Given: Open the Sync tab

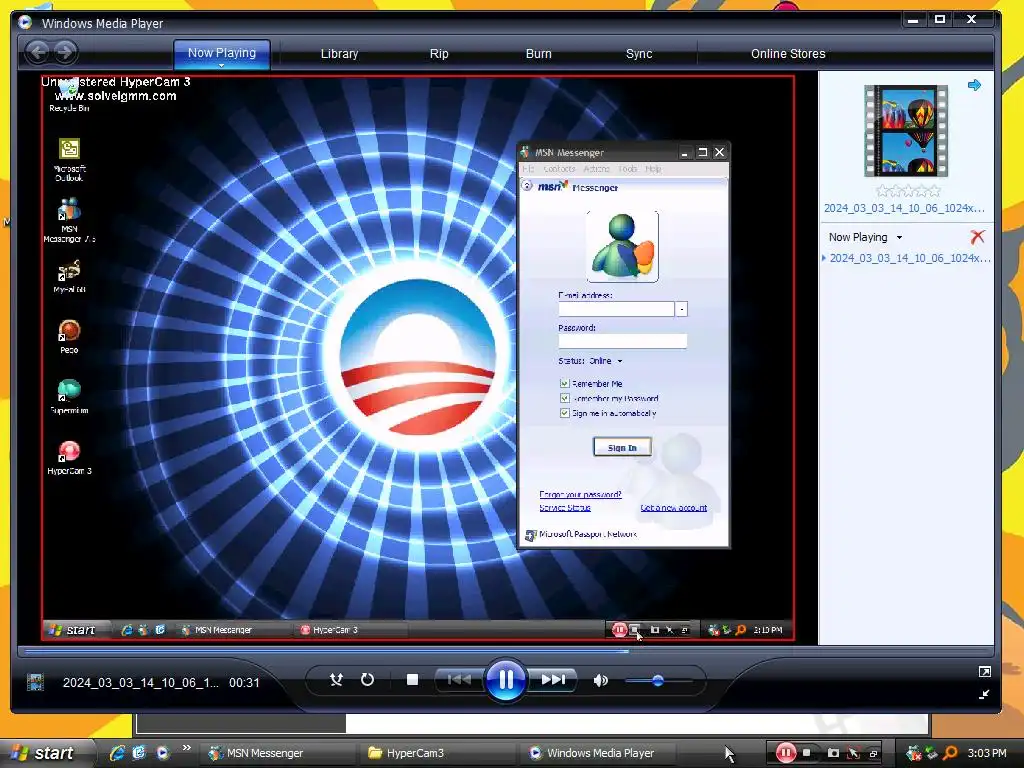Looking at the screenshot, I should (x=639, y=54).
